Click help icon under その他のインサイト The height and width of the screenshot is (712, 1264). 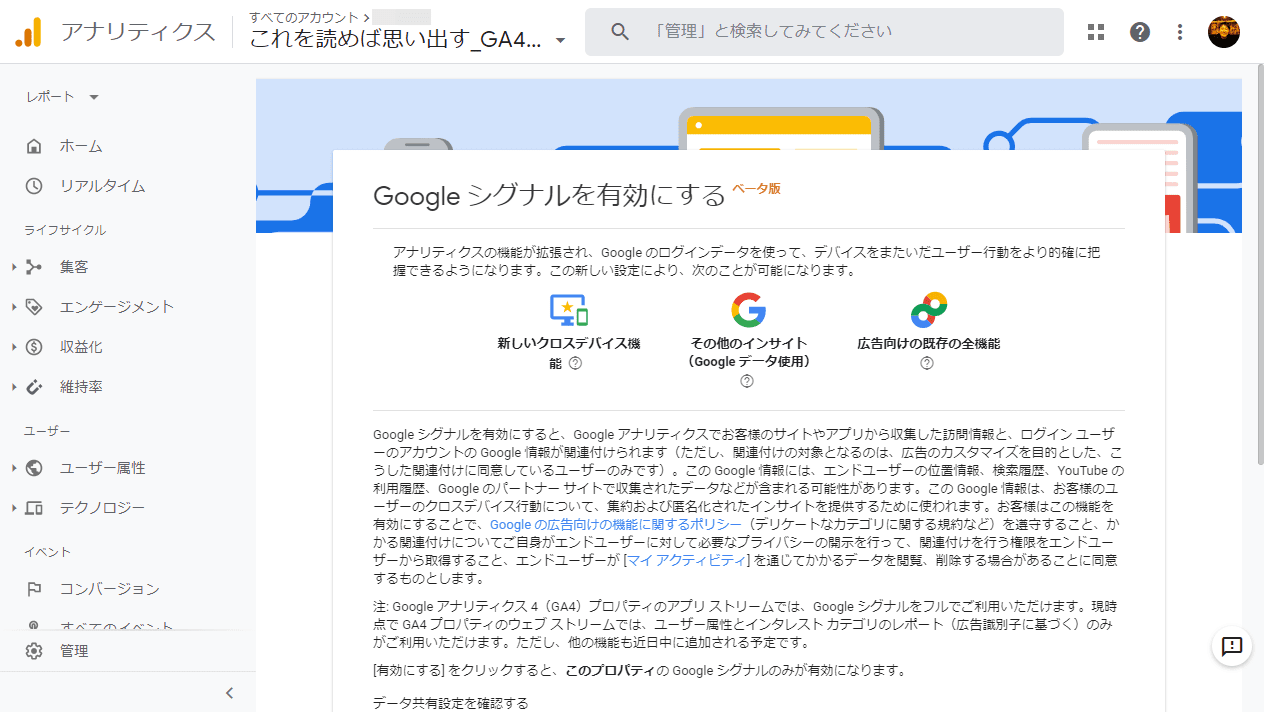click(747, 381)
